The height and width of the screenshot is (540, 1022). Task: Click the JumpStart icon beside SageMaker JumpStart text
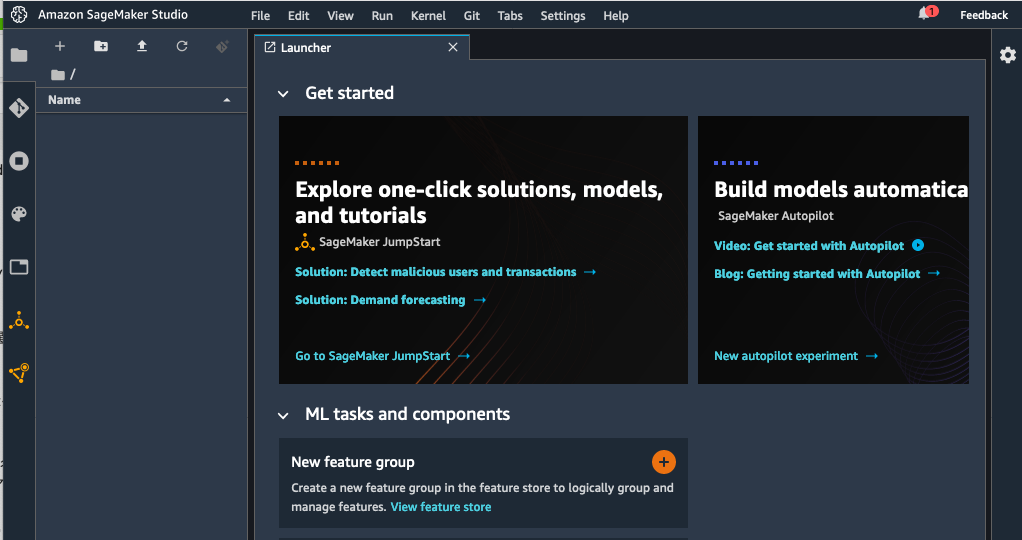tap(304, 243)
